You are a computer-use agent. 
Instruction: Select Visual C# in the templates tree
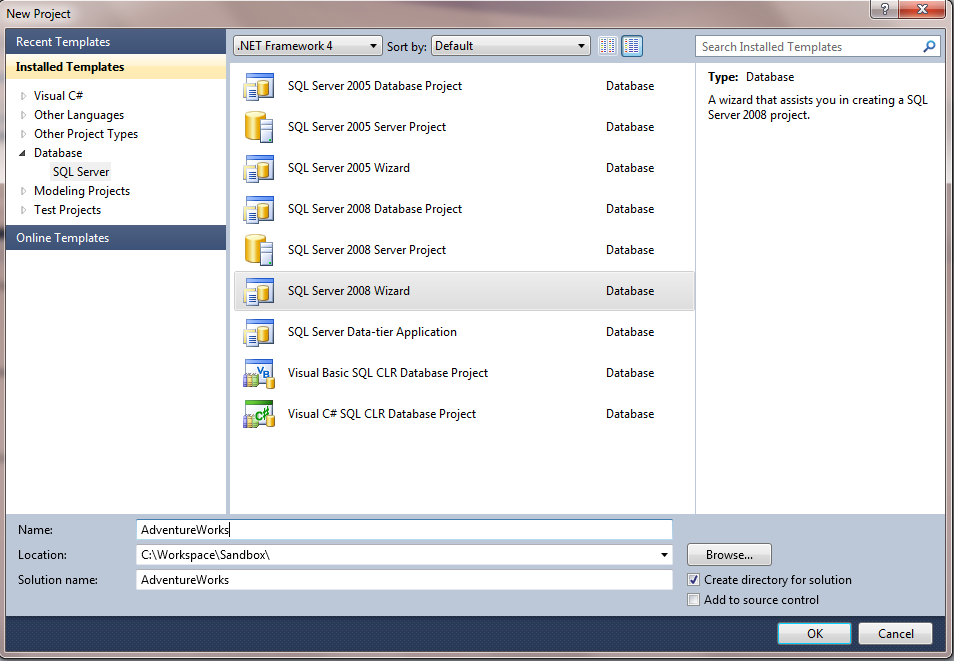tap(58, 96)
